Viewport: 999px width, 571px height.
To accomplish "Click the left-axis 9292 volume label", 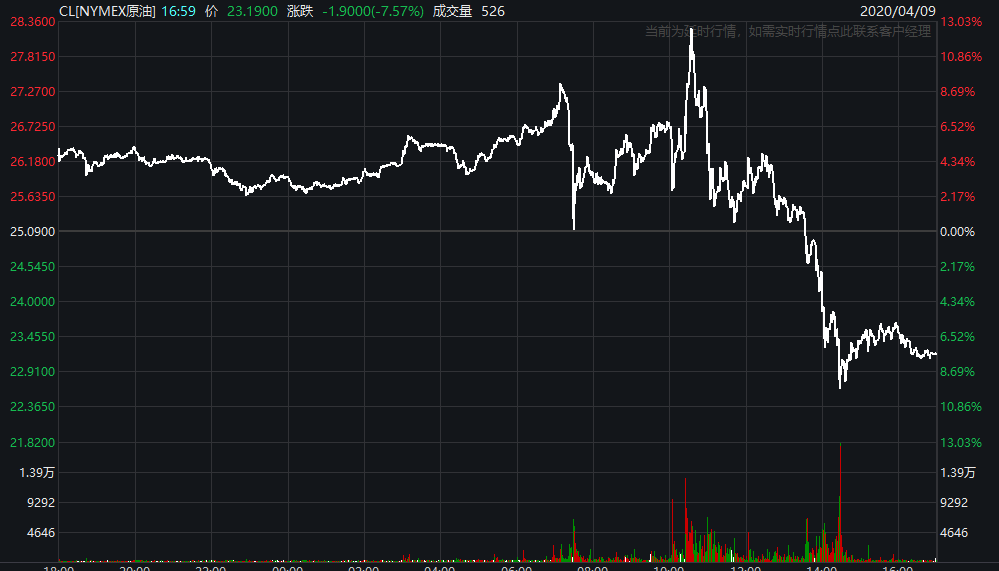I will point(41,503).
